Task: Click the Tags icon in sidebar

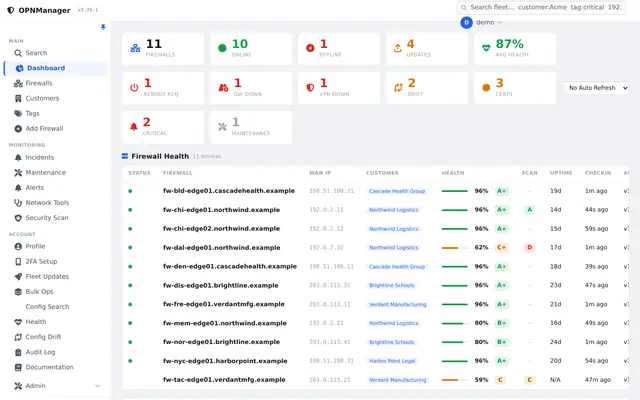Action: (x=18, y=113)
